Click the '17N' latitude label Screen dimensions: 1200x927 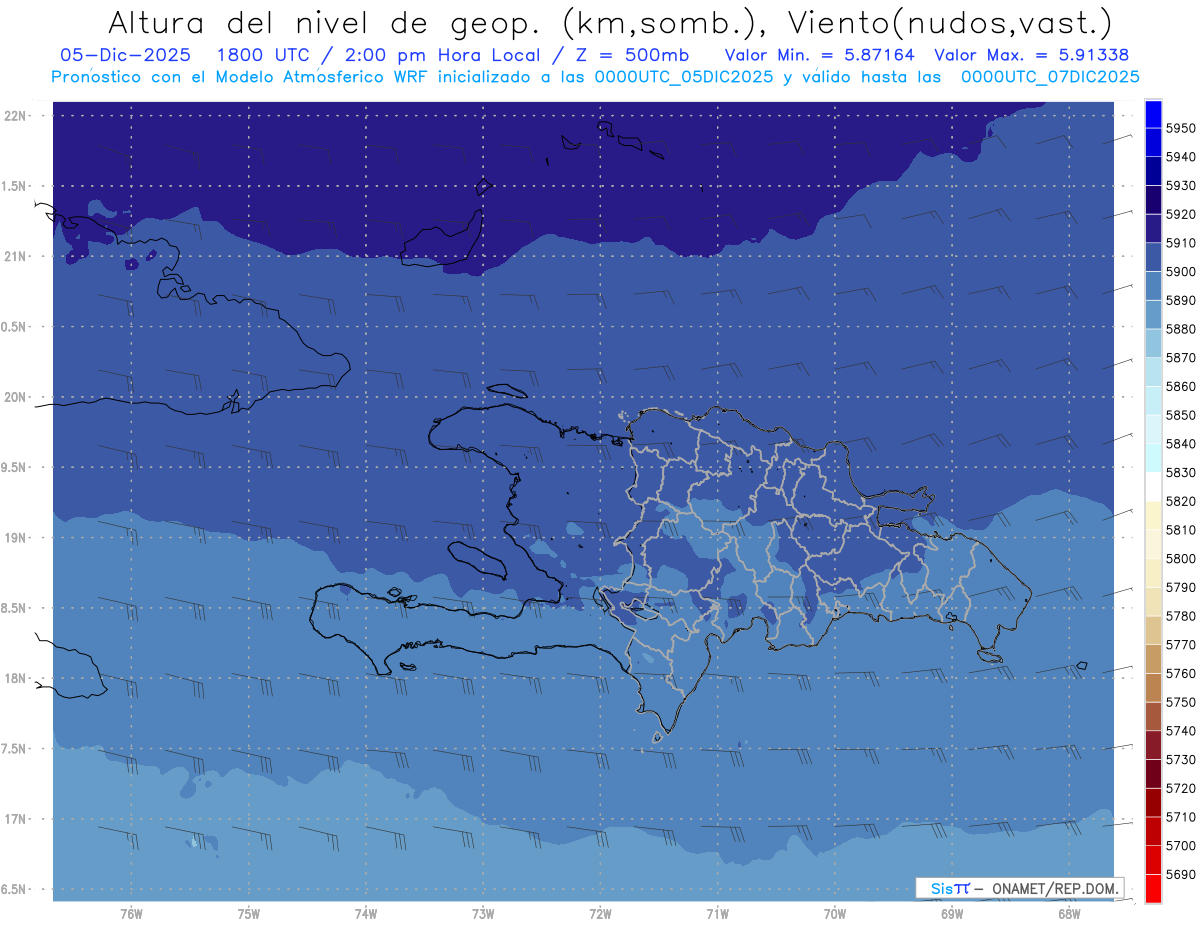pyautogui.click(x=17, y=820)
